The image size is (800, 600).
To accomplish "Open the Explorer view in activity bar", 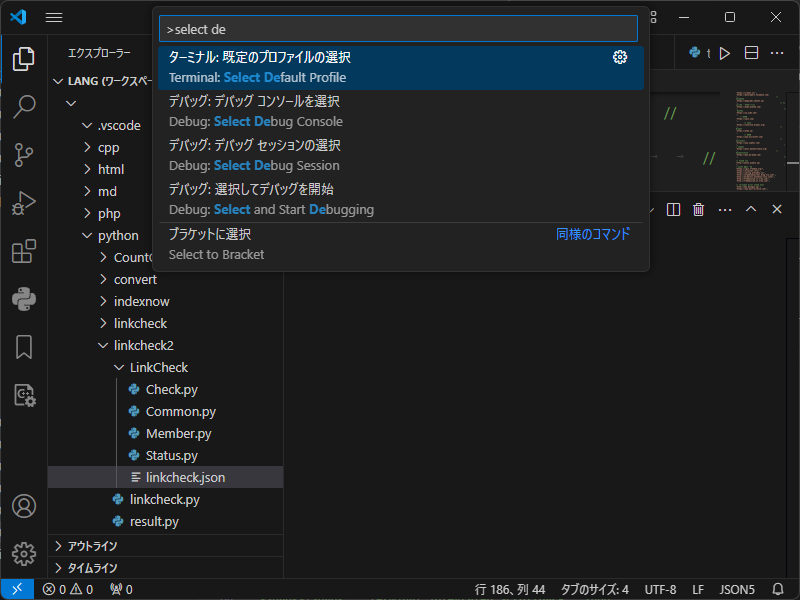I will click(23, 59).
